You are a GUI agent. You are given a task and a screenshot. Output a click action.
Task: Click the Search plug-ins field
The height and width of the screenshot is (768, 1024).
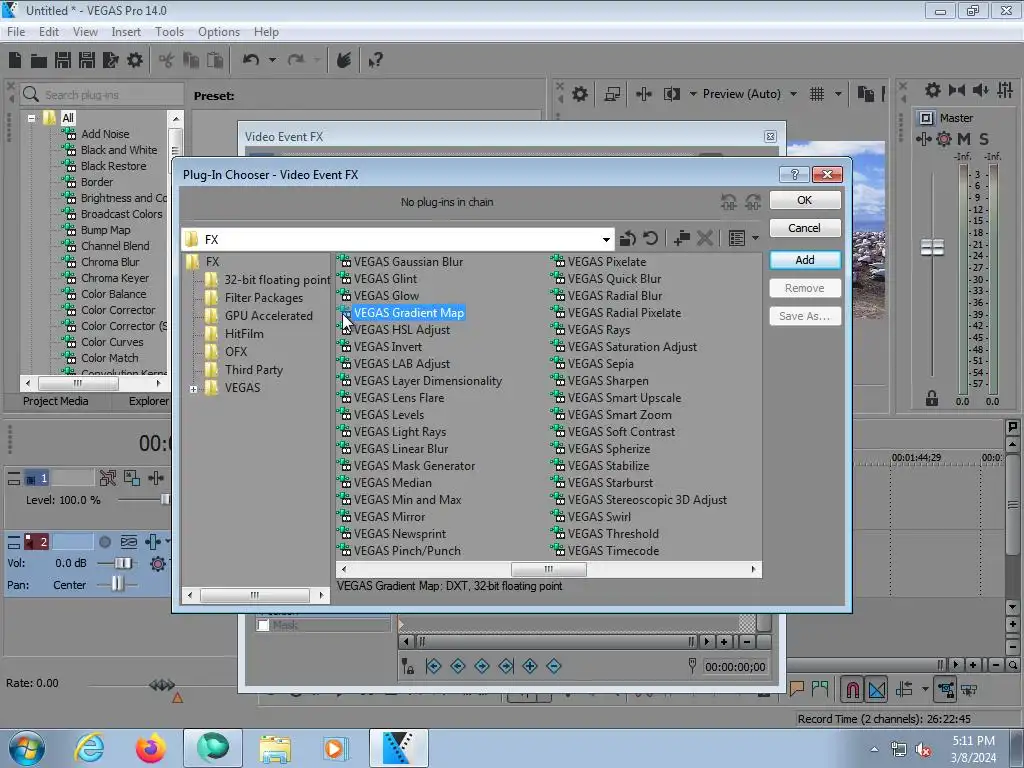(101, 95)
